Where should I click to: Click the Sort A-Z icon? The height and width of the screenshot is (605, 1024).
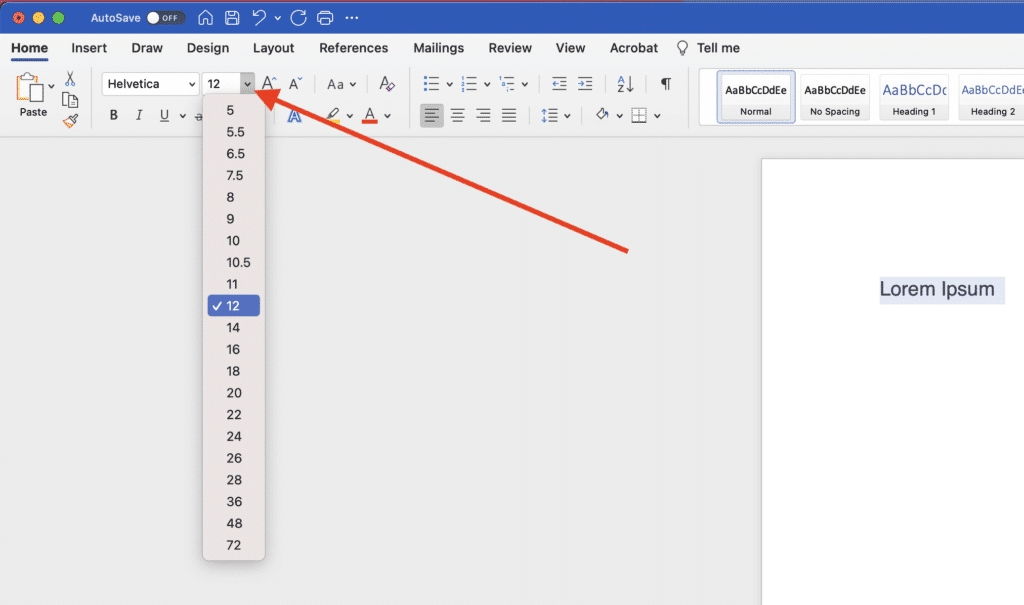[625, 84]
